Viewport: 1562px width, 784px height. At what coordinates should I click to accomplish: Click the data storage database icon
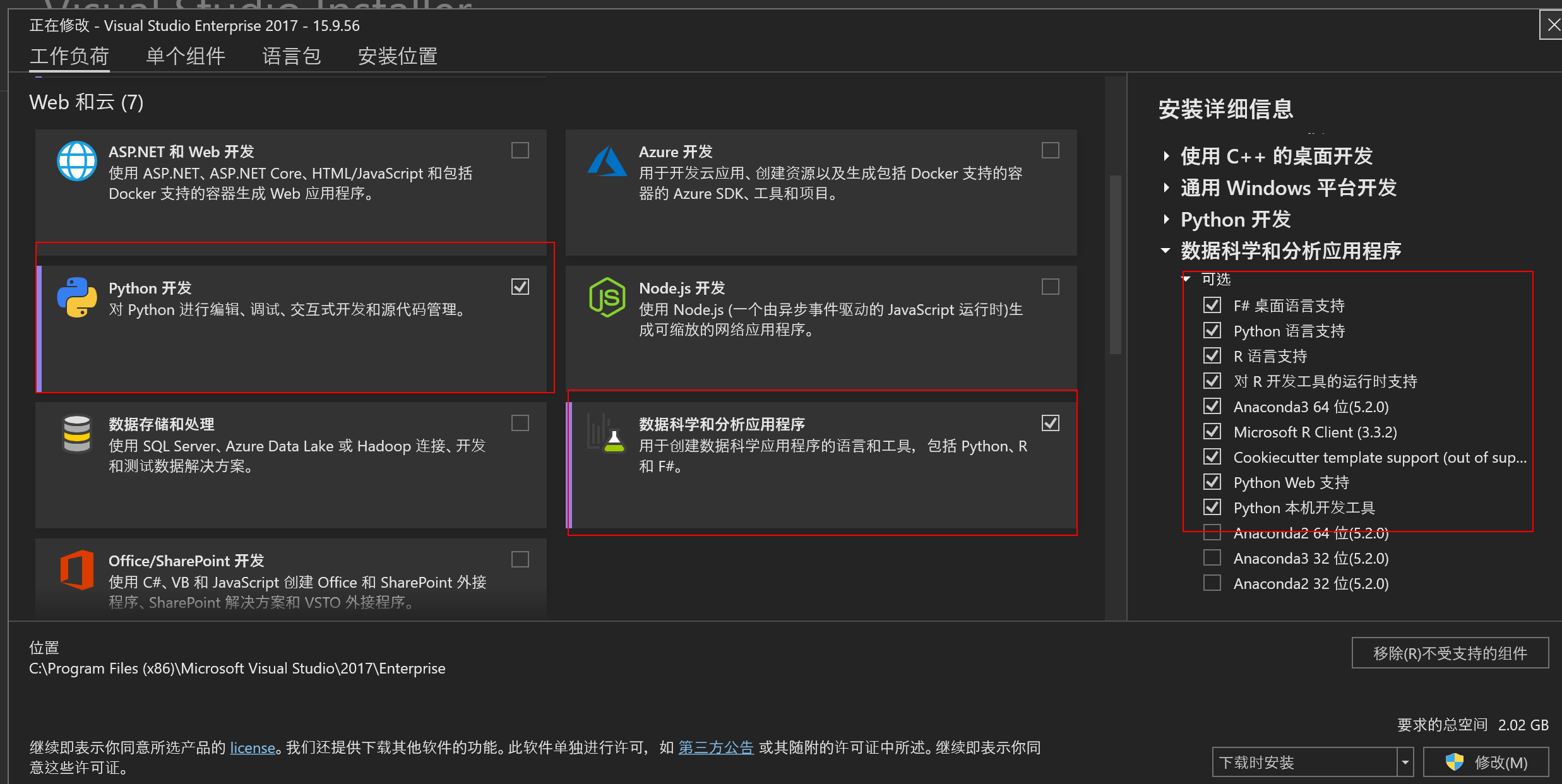click(x=77, y=434)
